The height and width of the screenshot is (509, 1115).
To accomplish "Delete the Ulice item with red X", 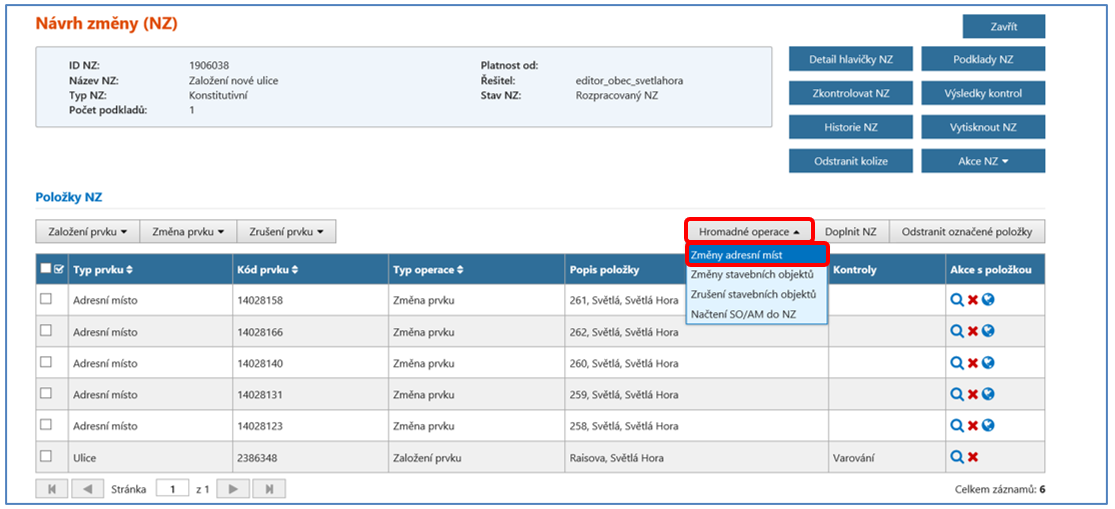I will click(972, 457).
